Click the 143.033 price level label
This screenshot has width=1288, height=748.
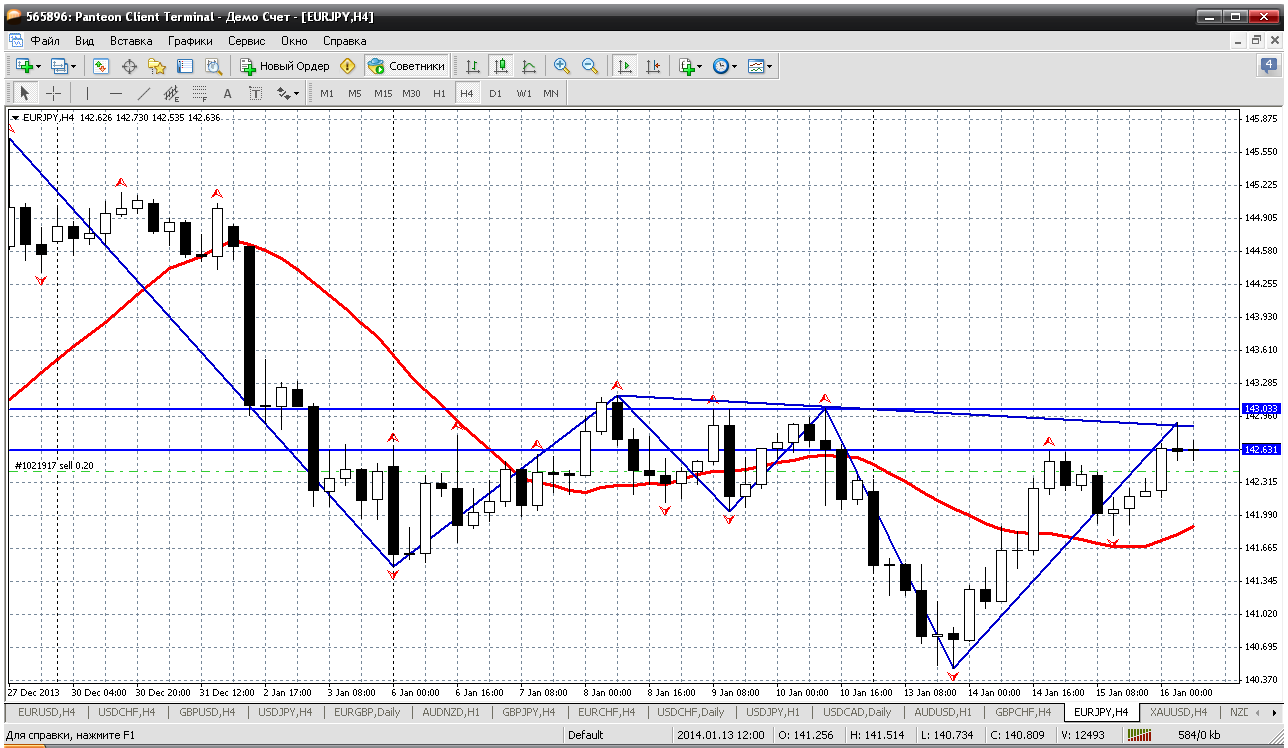tap(1261, 409)
